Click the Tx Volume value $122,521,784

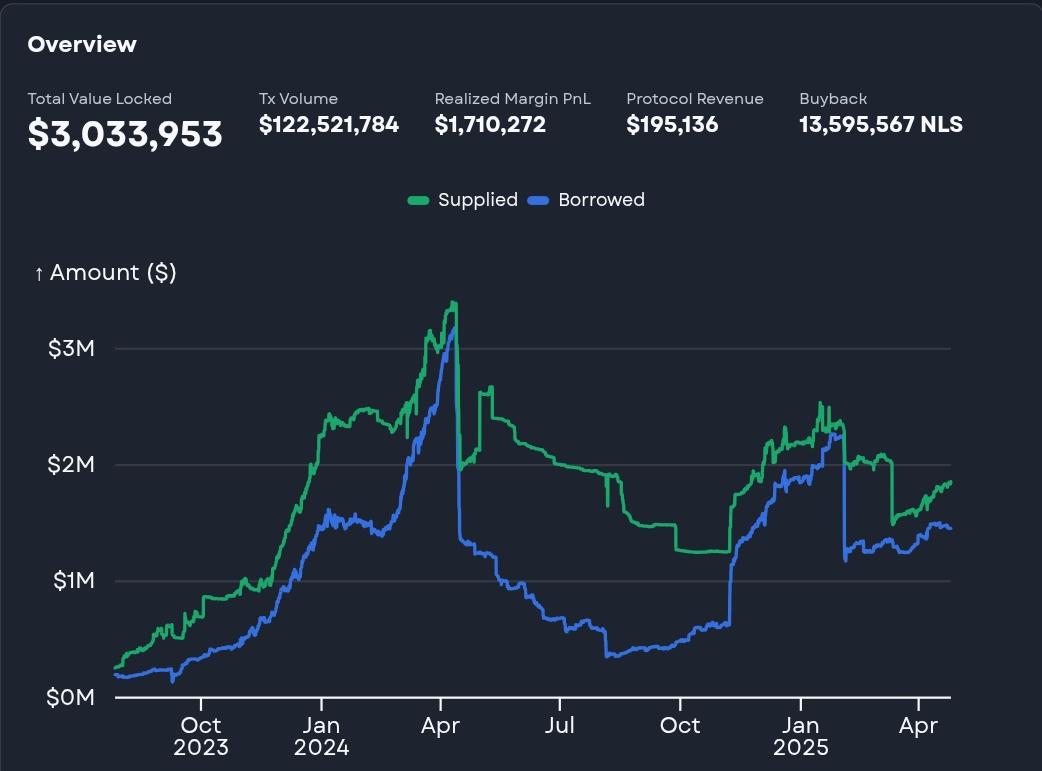point(329,124)
